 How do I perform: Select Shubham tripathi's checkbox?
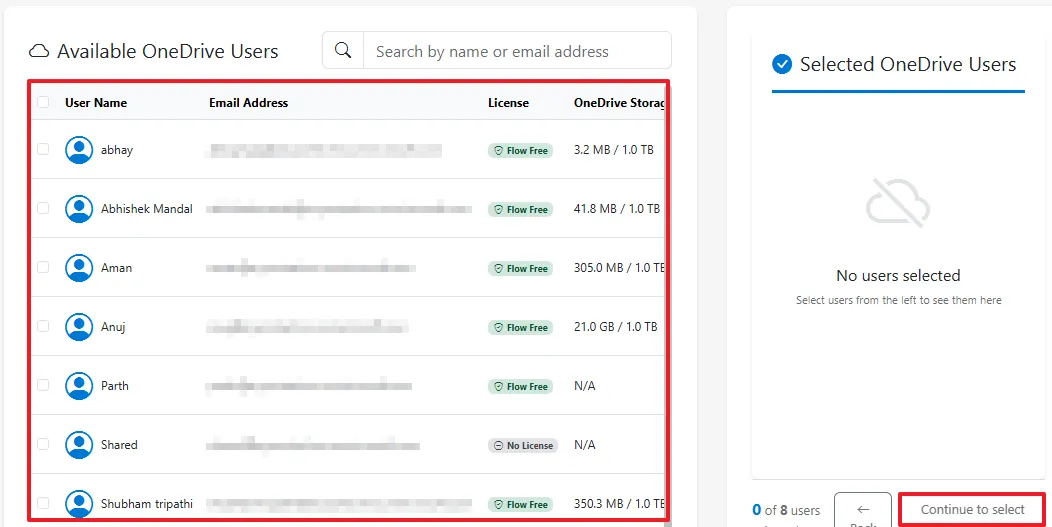click(x=43, y=503)
